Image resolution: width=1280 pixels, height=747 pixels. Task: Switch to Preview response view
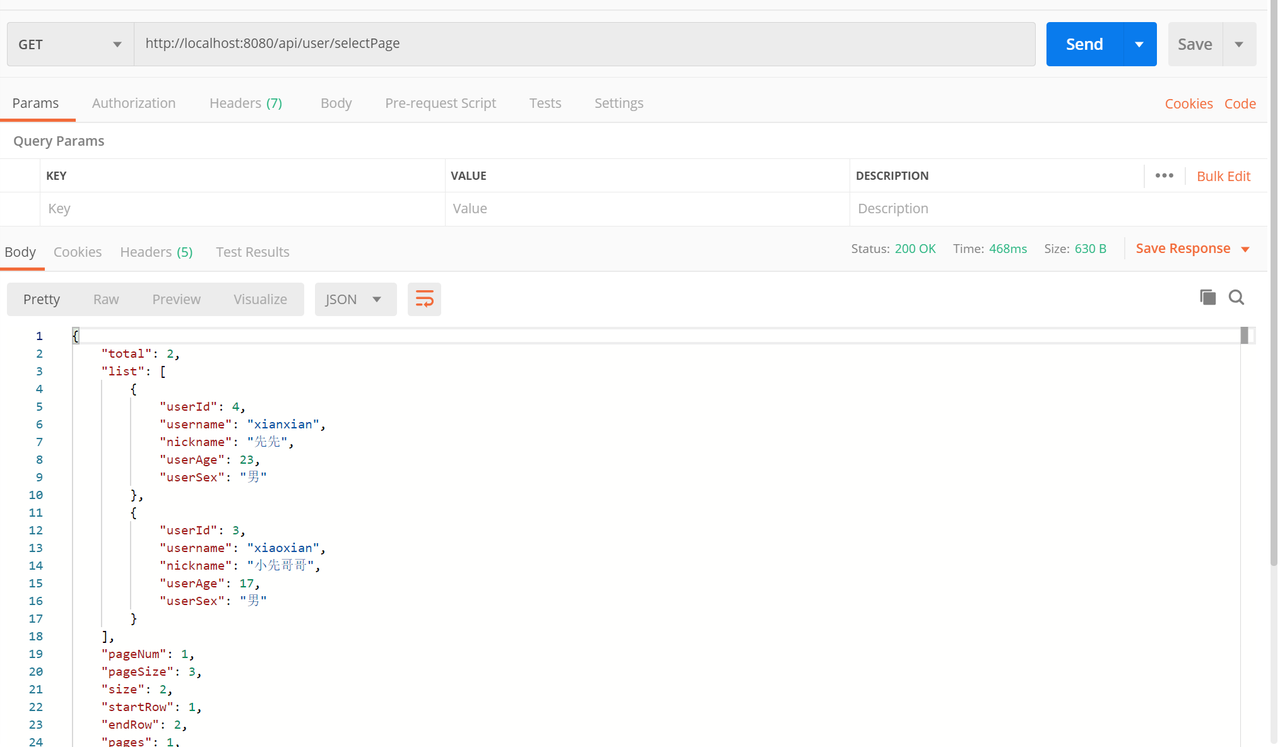pos(176,299)
